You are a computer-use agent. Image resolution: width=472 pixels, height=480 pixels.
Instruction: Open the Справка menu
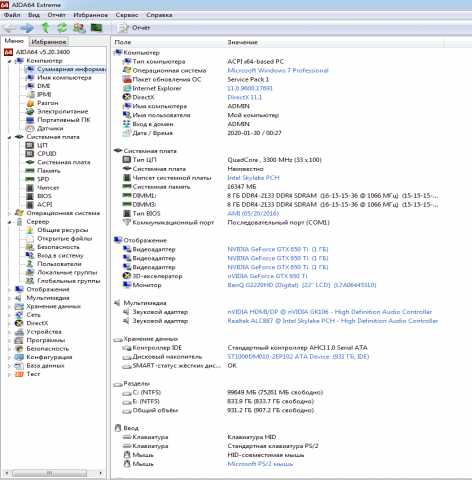[159, 15]
